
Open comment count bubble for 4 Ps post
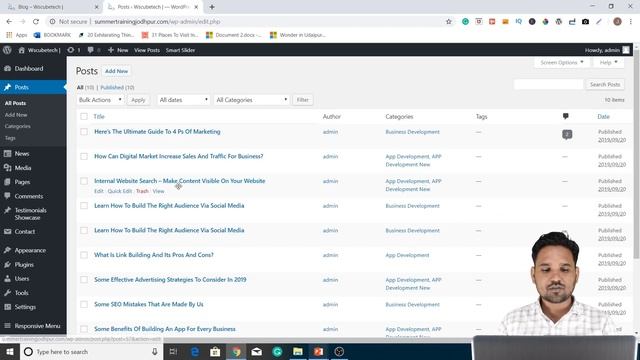click(x=567, y=134)
